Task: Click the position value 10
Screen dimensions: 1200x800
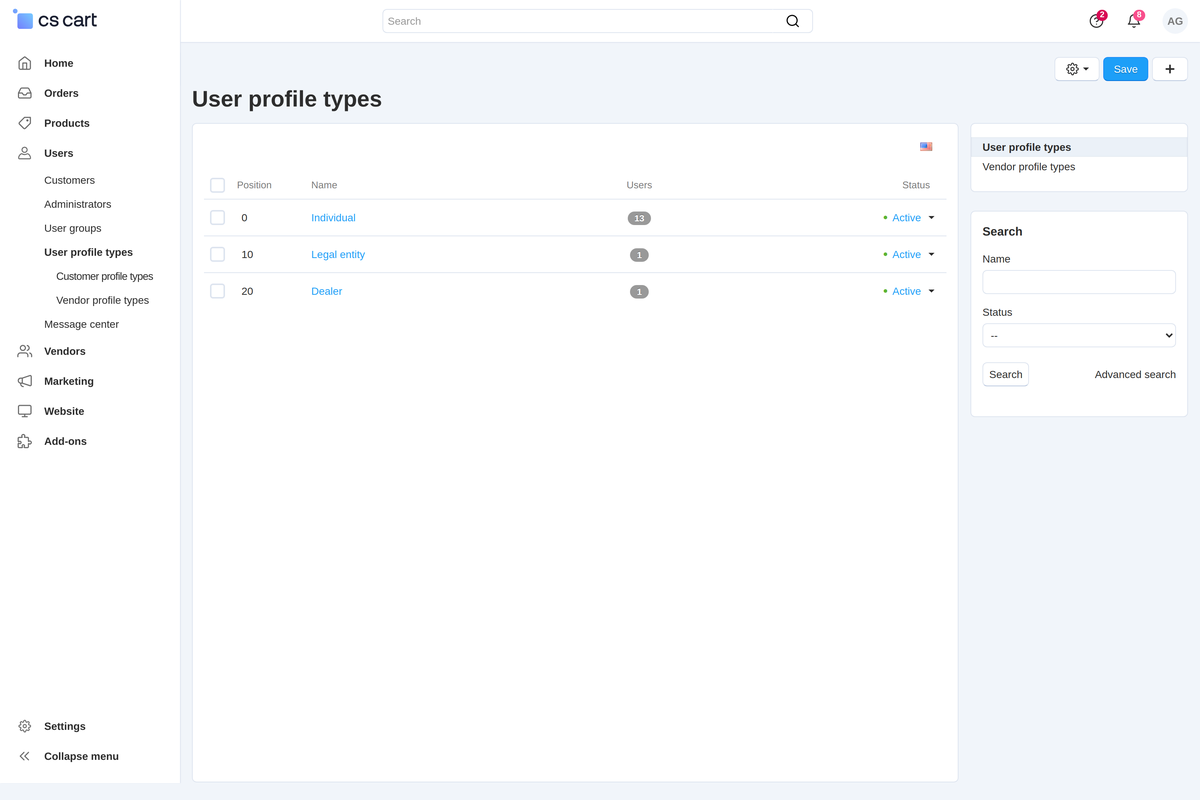Action: [247, 254]
